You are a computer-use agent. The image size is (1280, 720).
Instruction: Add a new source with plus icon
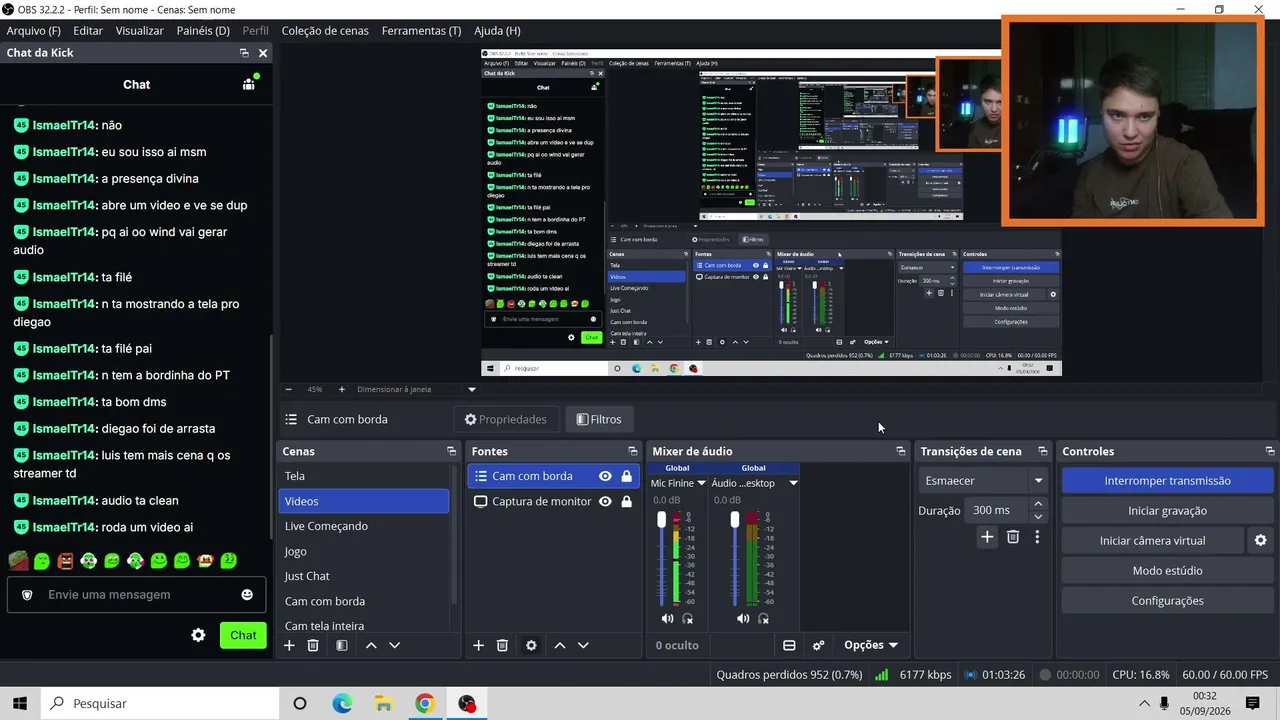(478, 645)
